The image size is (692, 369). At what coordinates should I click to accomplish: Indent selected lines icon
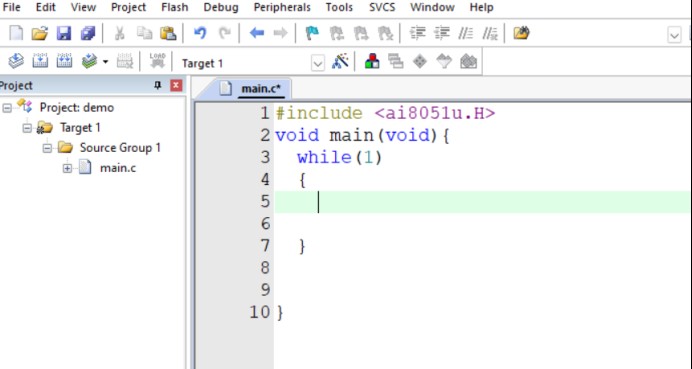(x=417, y=33)
